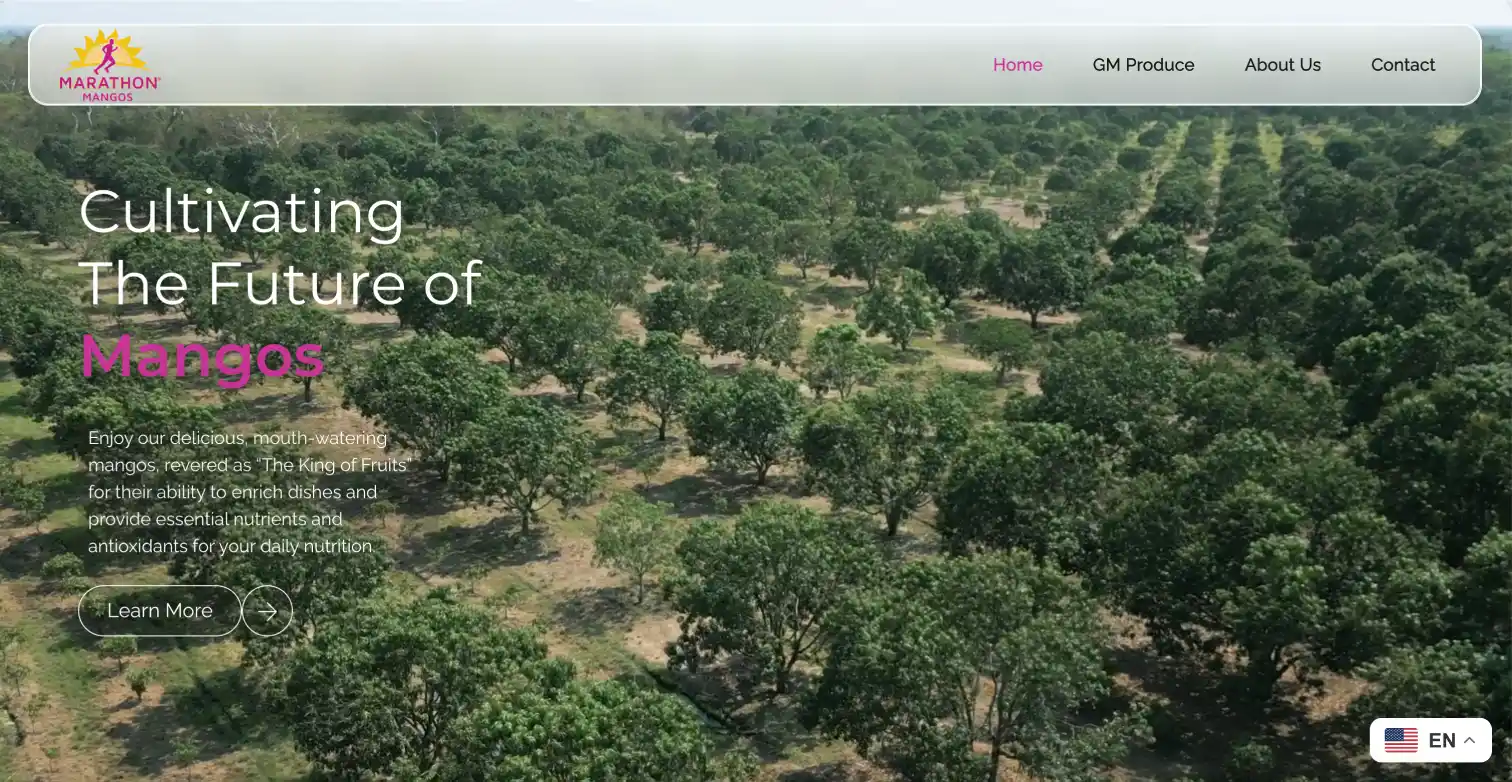Click the Learn More button
1512x782 pixels.
tap(160, 611)
